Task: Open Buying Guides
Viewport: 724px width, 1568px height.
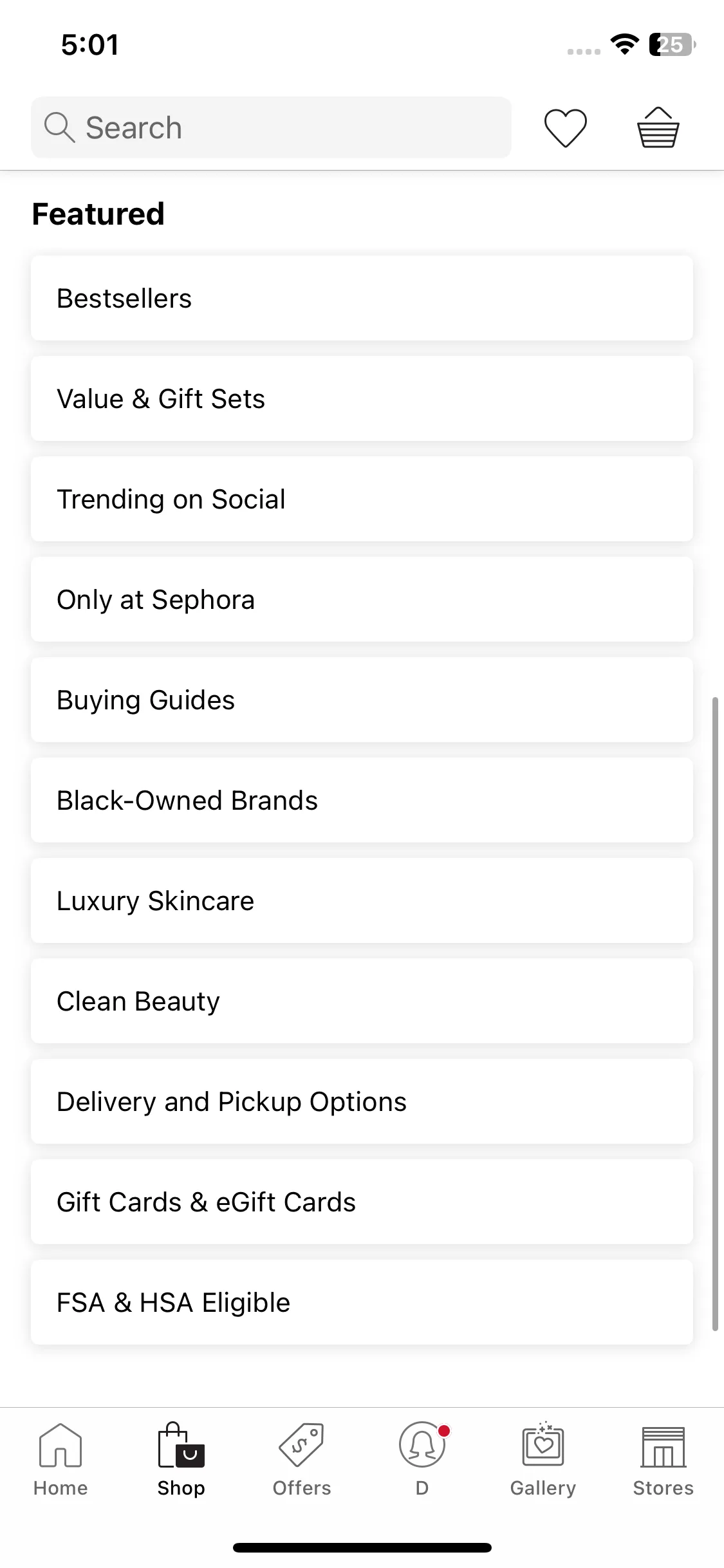Action: click(x=362, y=700)
